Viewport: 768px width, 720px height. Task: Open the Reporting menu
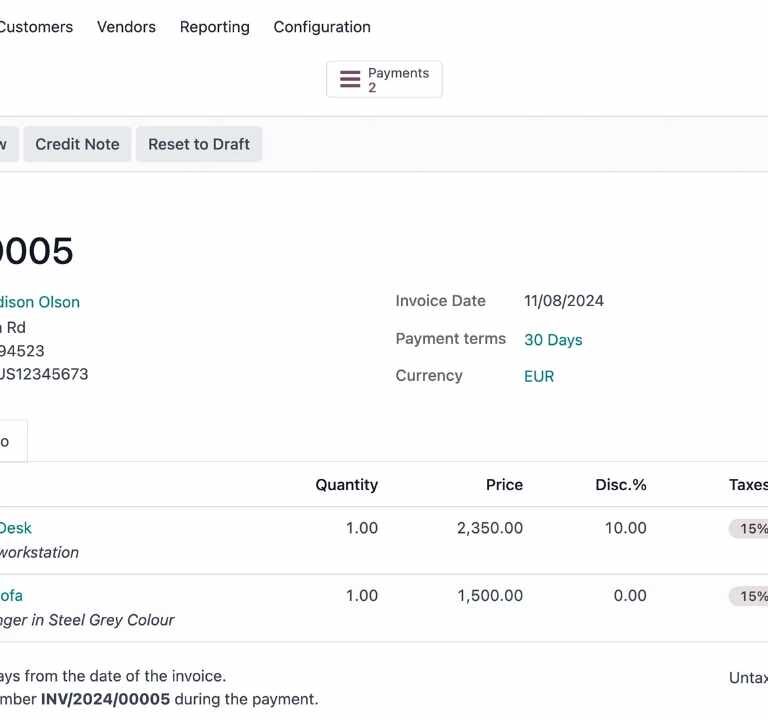pyautogui.click(x=214, y=27)
